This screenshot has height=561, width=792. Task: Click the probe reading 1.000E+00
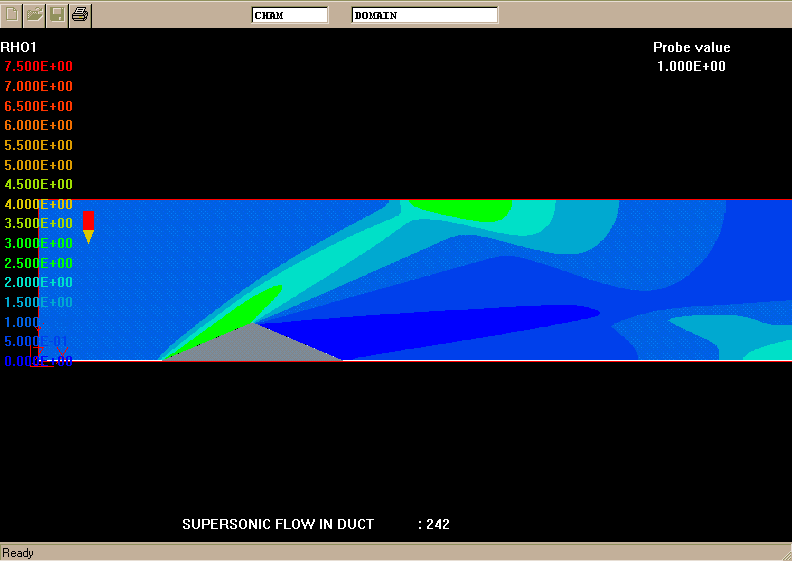click(691, 67)
